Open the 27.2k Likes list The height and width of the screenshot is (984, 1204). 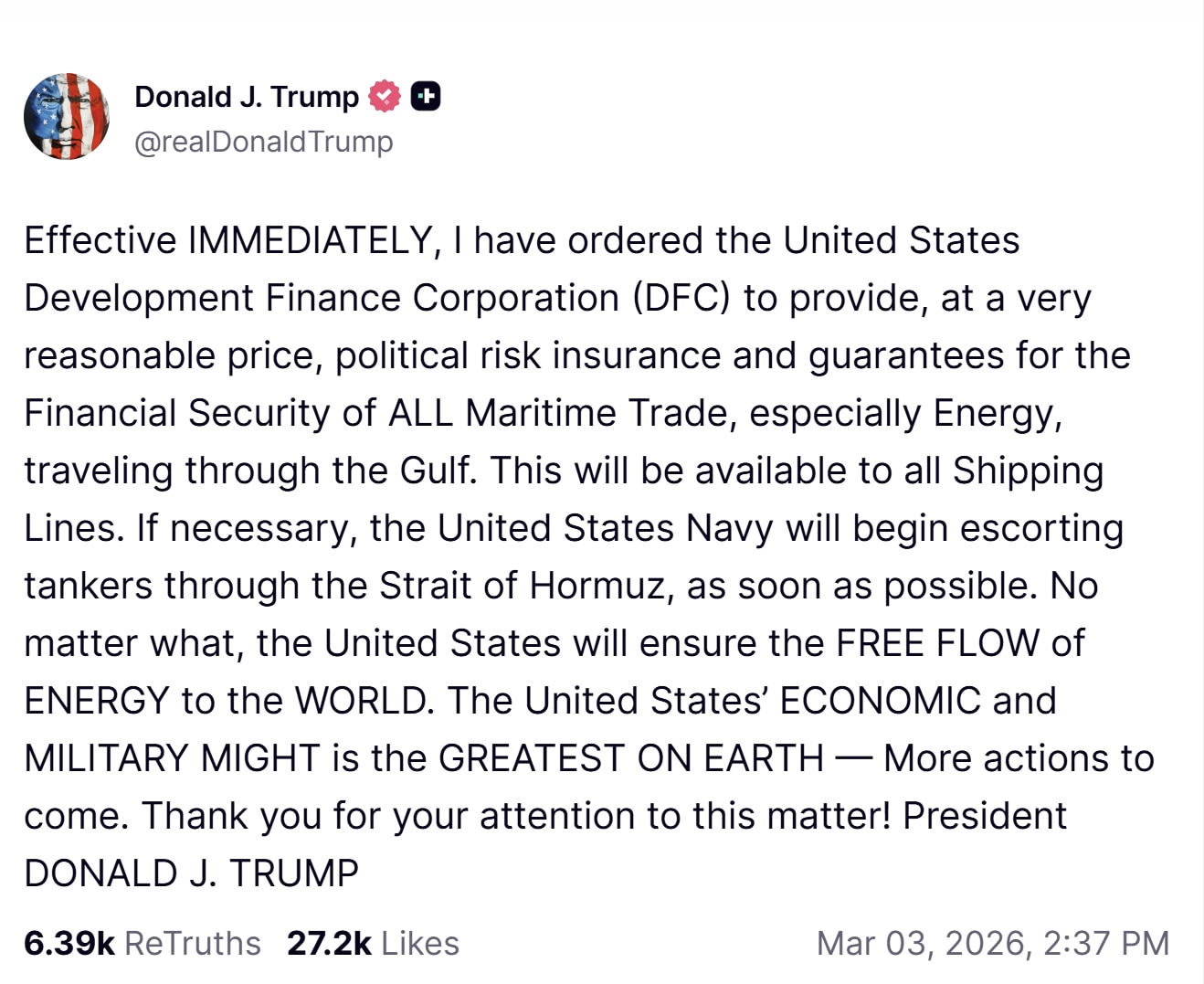pos(373,943)
